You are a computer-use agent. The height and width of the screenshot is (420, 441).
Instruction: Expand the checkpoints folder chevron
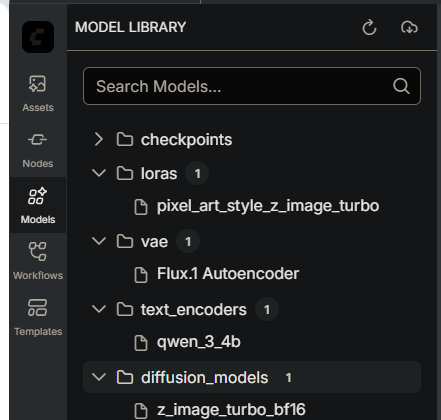click(99, 139)
